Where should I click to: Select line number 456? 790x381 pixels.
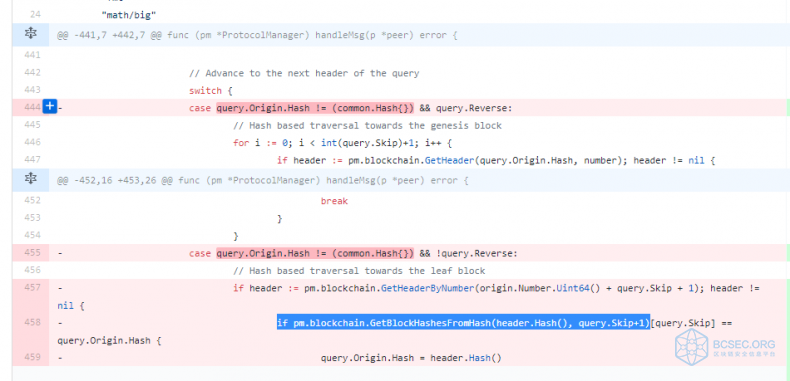32,271
